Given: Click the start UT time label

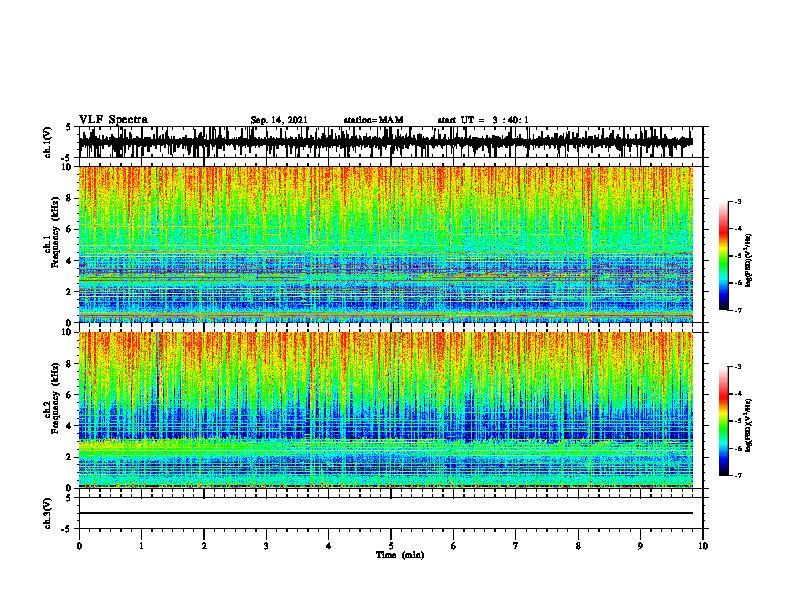Looking at the screenshot, I should pyautogui.click(x=483, y=120).
